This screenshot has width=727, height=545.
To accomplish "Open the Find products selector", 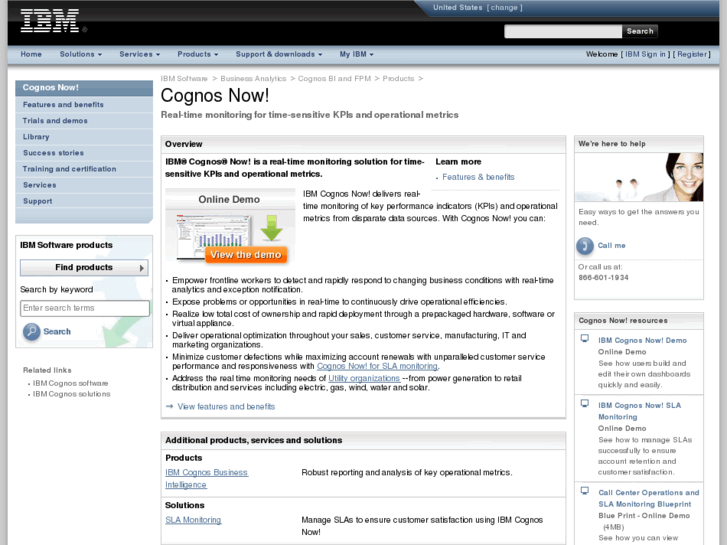I will pos(84,268).
